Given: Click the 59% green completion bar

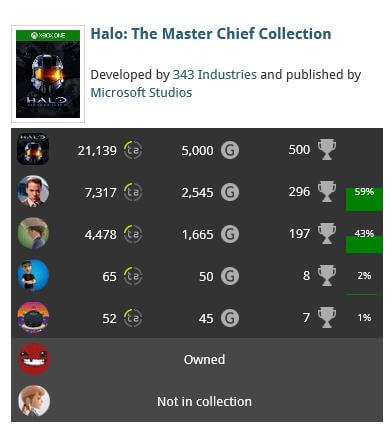Looking at the screenshot, I should tap(364, 199).
